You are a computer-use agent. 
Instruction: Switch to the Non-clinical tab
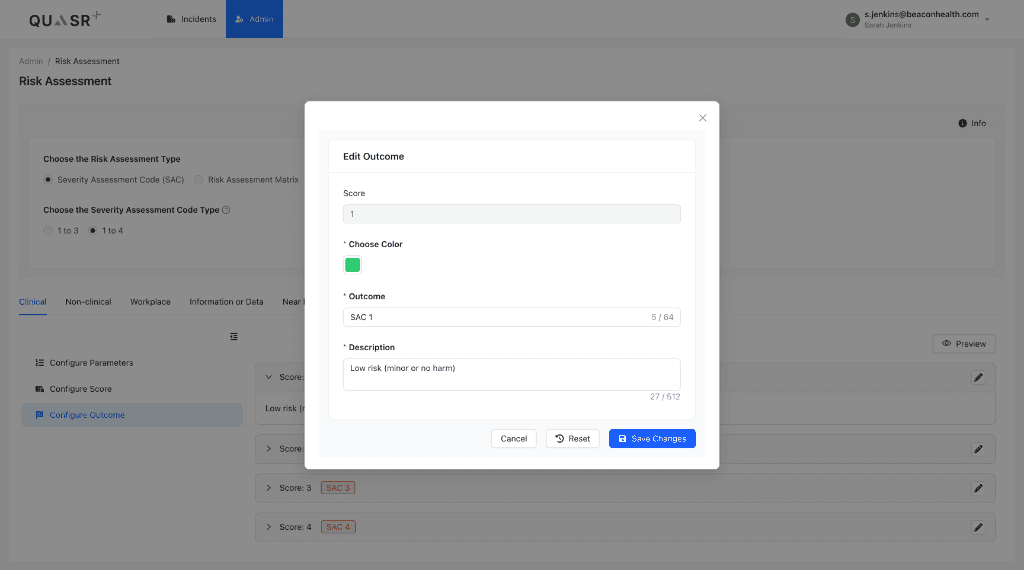click(x=88, y=302)
